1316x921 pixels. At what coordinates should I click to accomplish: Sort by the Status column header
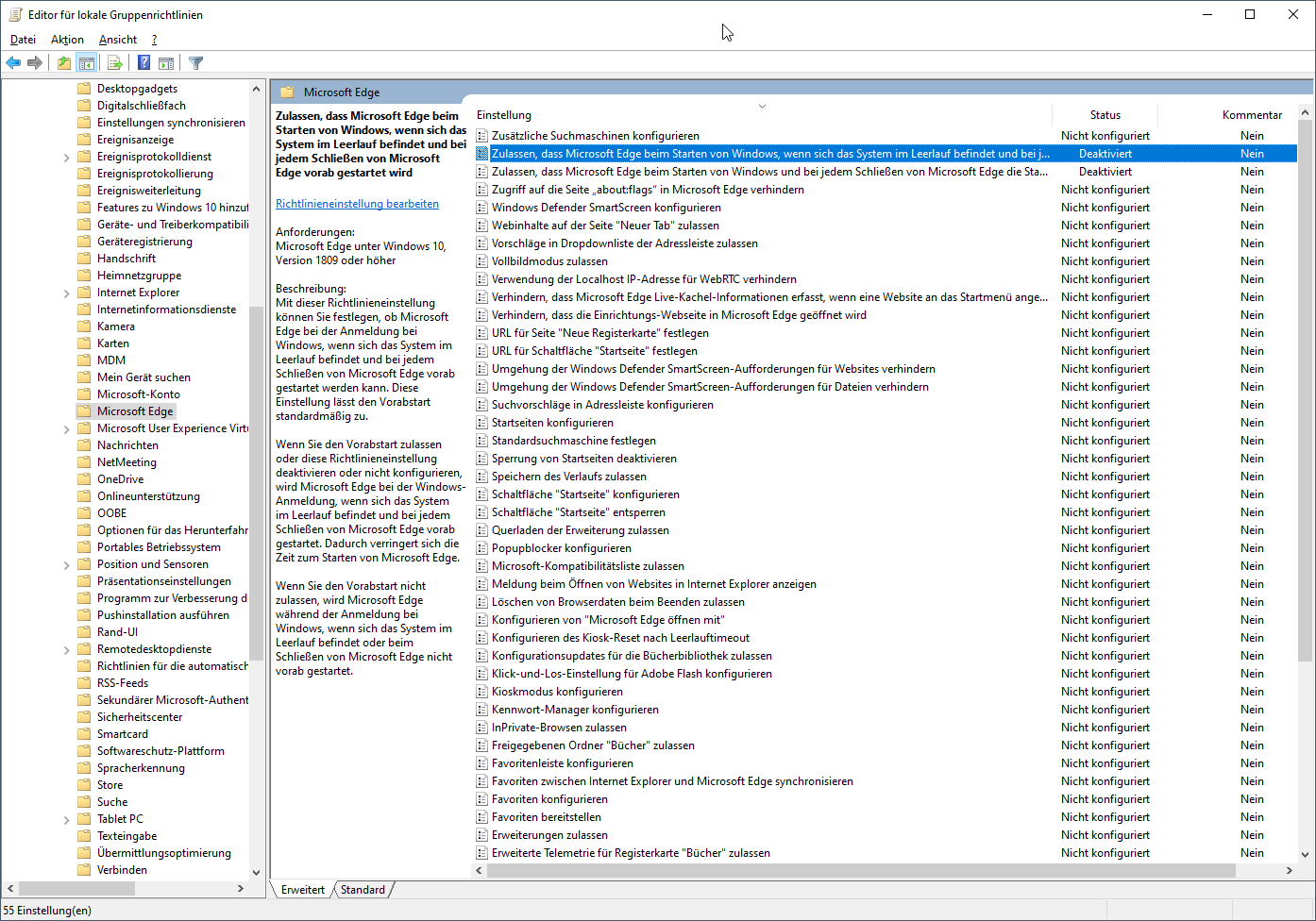pyautogui.click(x=1105, y=115)
